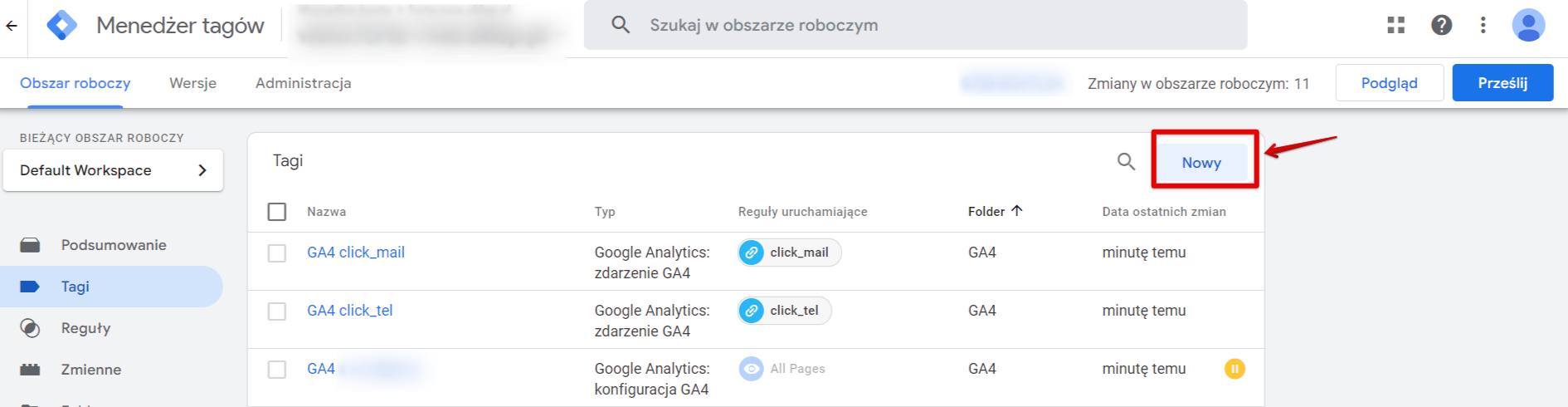This screenshot has height=407, width=1568.
Task: Sort by Folder using arrow icon
Action: [x=1017, y=211]
